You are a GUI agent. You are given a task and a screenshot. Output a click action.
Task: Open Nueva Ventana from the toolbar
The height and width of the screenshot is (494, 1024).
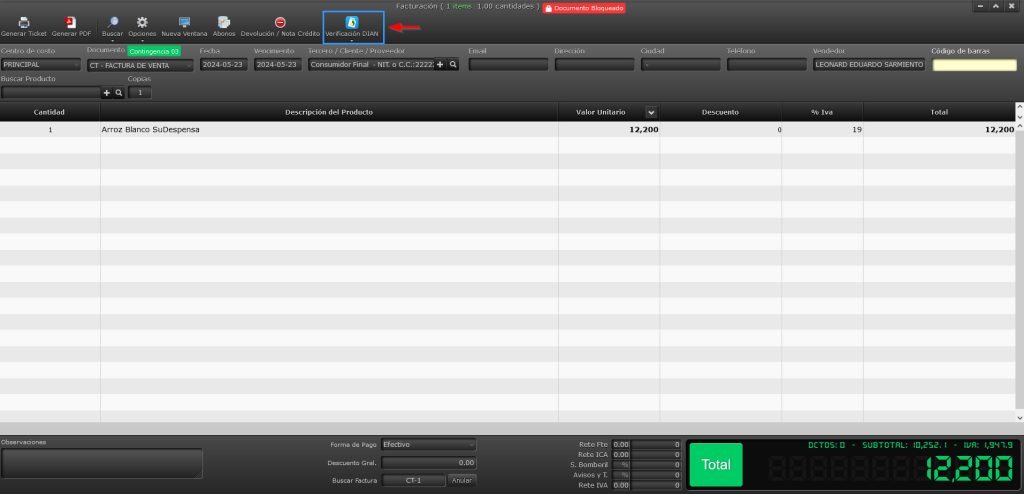[184, 22]
